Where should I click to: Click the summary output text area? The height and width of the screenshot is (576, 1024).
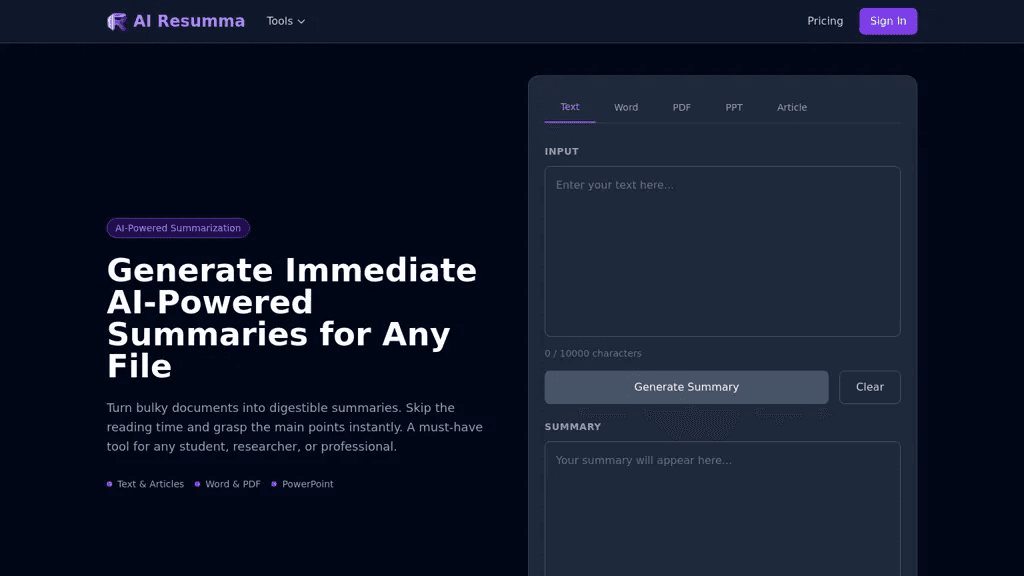pos(722,509)
